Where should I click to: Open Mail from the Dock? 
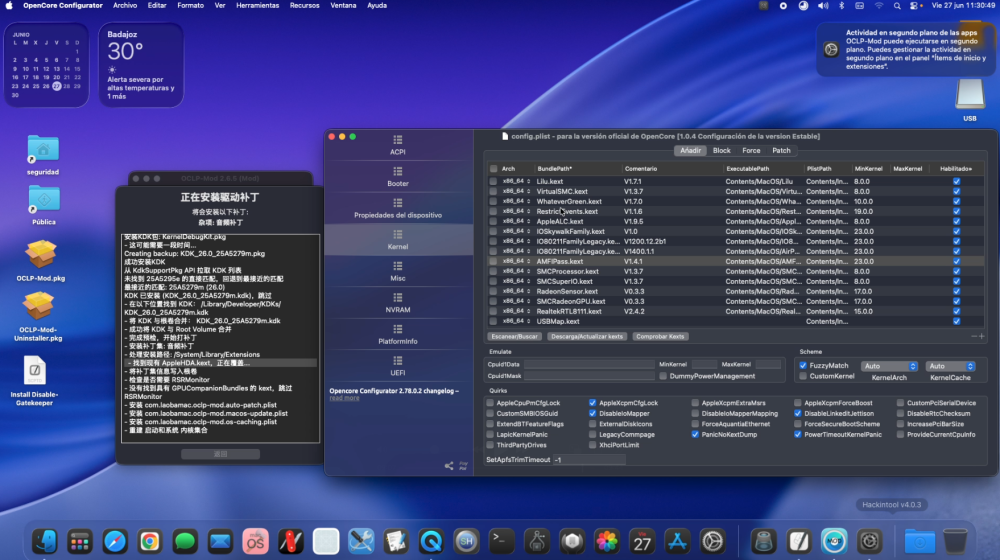pyautogui.click(x=220, y=542)
